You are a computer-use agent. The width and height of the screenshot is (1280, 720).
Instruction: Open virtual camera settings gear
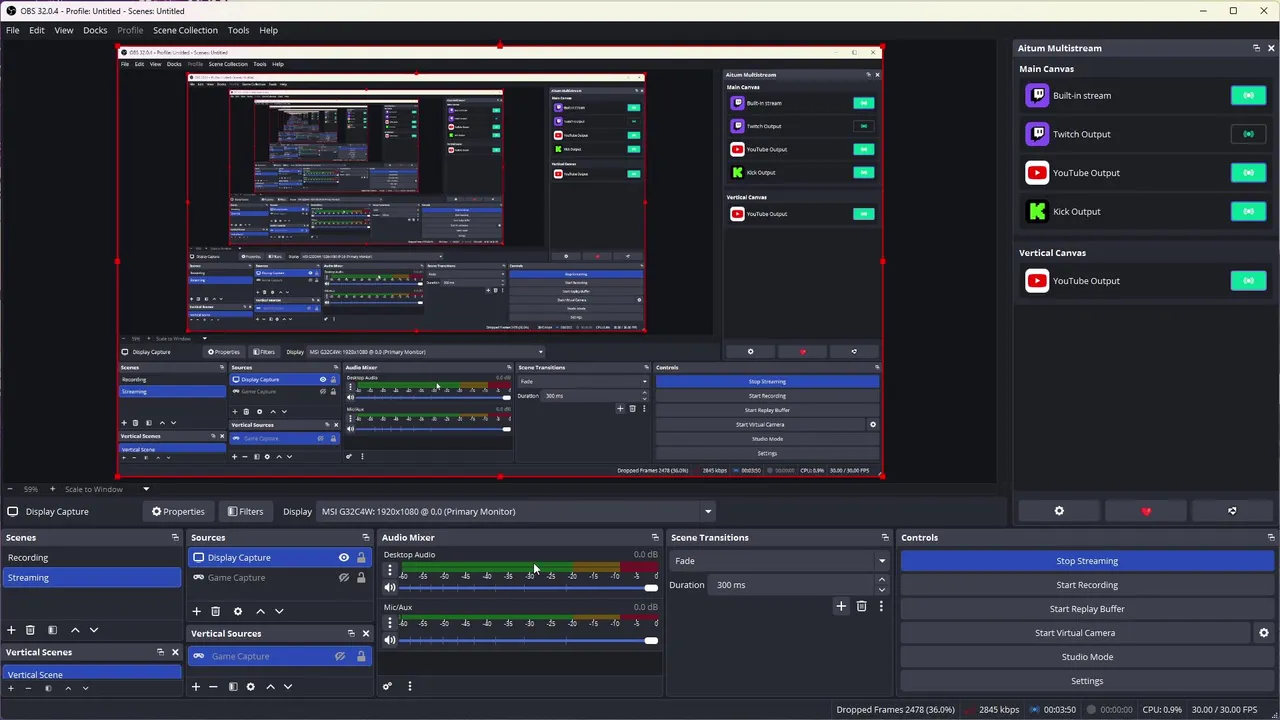pos(1263,633)
